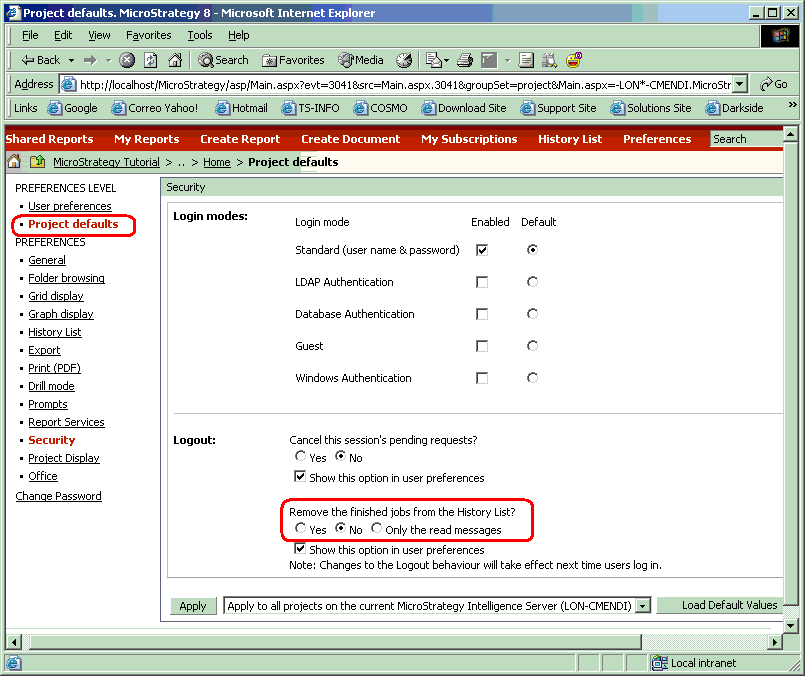Screen dimensions: 805x676
Task: Click the Discuss toolbar icon
Action: (526, 60)
